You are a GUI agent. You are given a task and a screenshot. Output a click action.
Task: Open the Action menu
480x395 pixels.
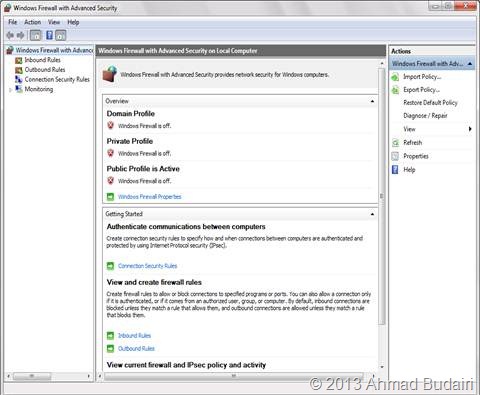(33, 22)
